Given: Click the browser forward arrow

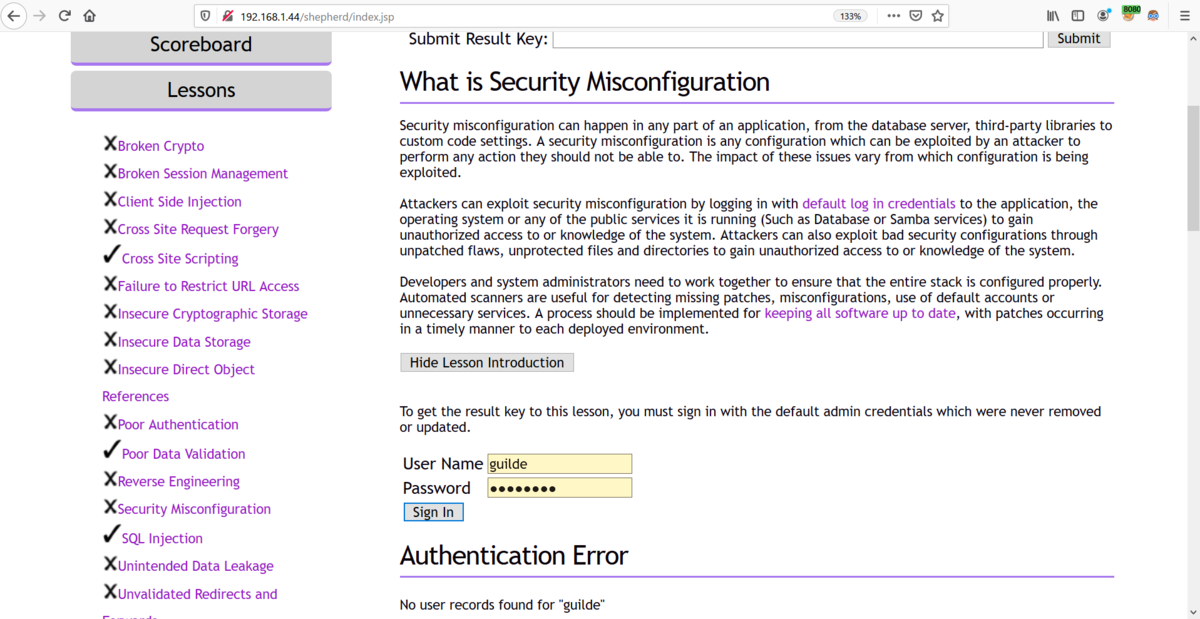Looking at the screenshot, I should tap(40, 16).
